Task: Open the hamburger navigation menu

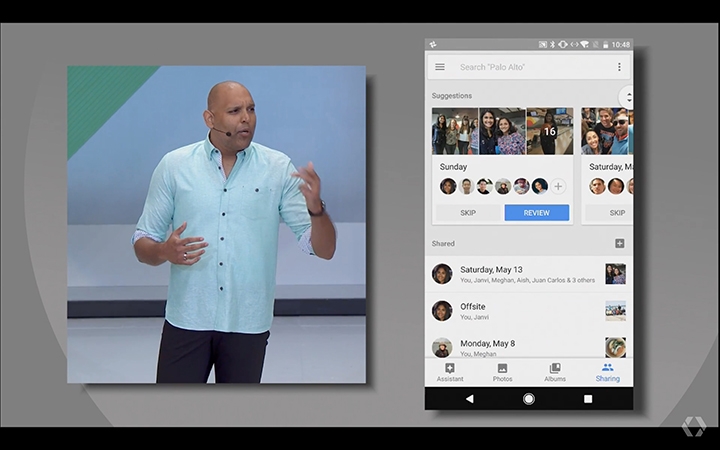Action: coord(439,67)
